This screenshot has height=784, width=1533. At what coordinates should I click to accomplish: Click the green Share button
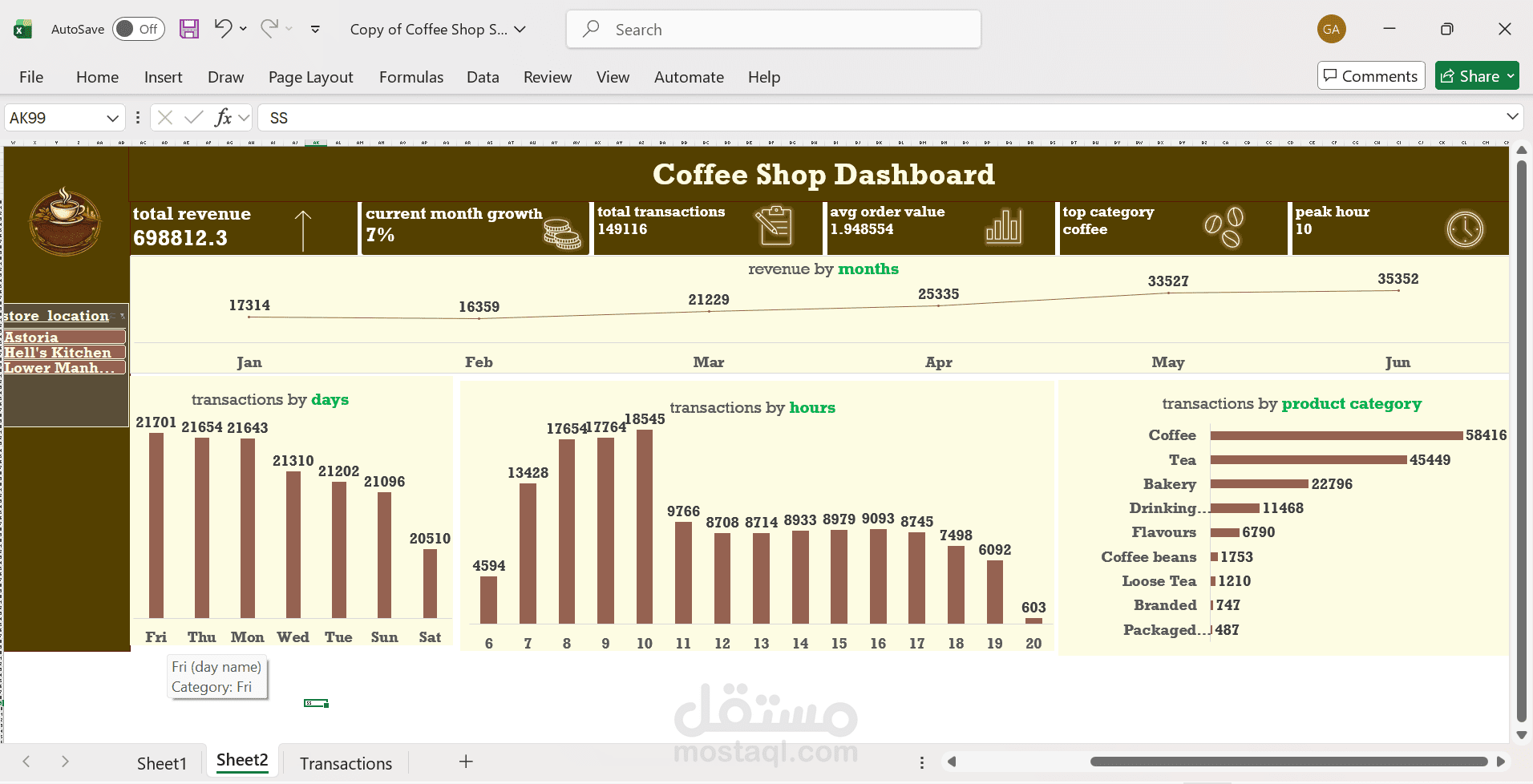click(x=1476, y=75)
